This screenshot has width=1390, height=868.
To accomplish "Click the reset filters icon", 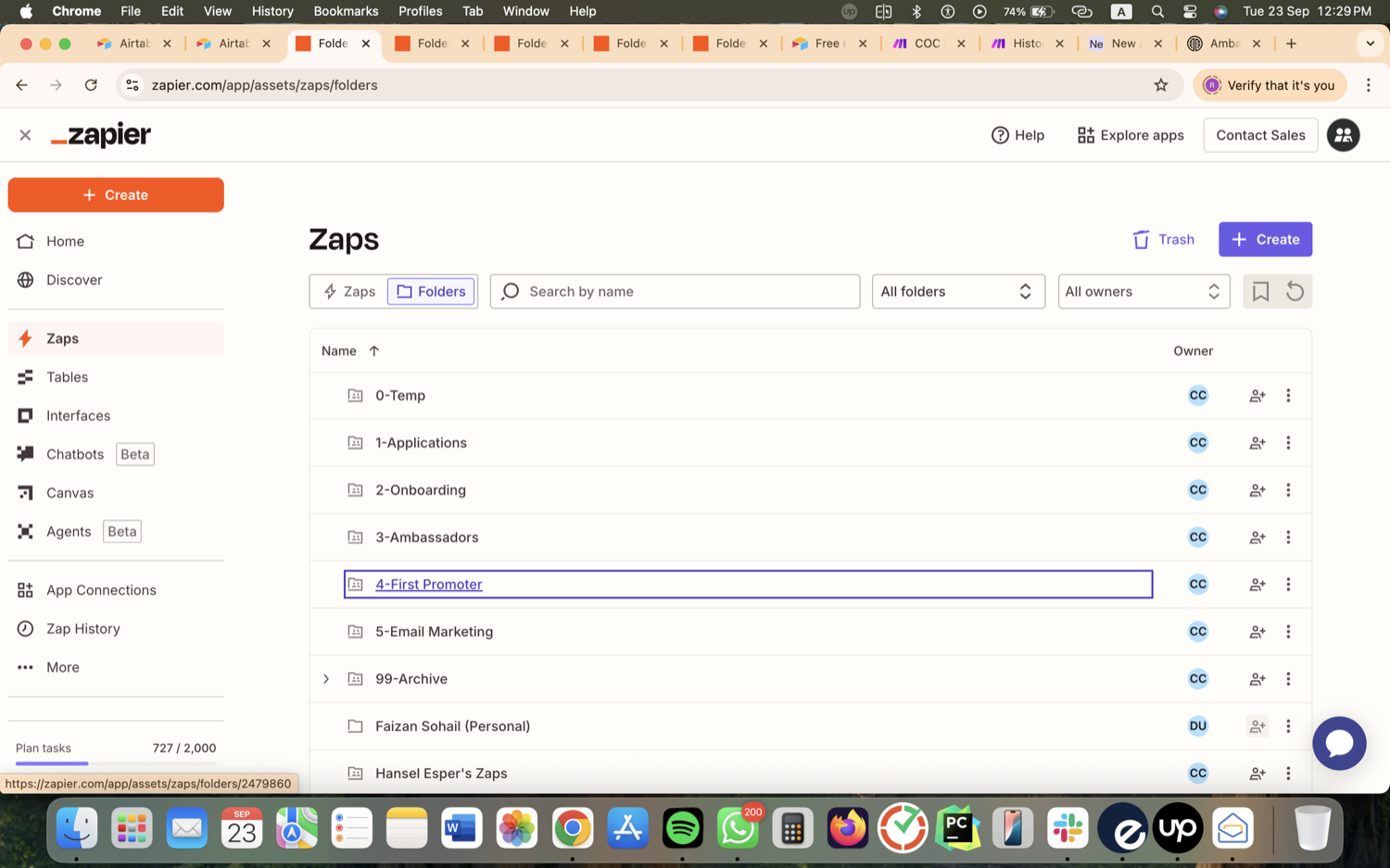I will click(1295, 292).
